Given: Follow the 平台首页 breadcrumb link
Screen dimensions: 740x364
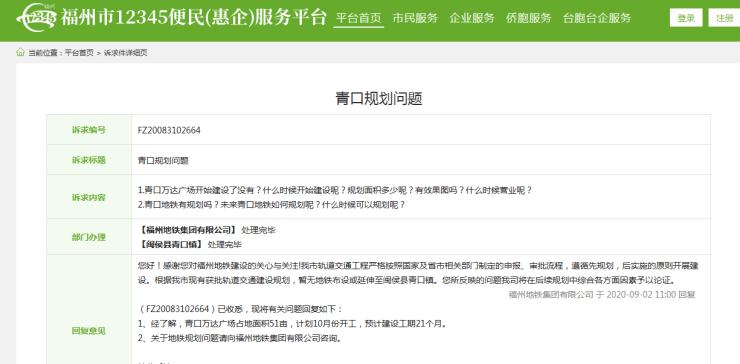Looking at the screenshot, I should coord(79,53).
